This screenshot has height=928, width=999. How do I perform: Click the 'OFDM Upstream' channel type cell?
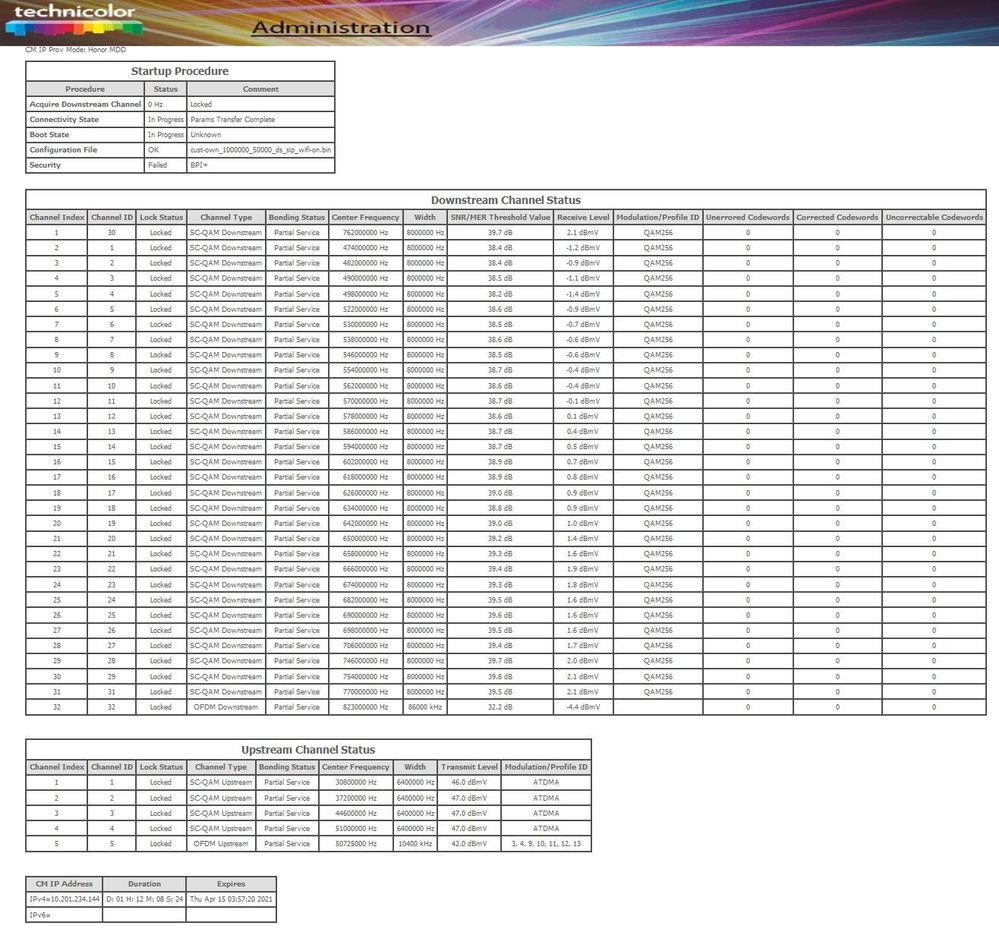[220, 843]
